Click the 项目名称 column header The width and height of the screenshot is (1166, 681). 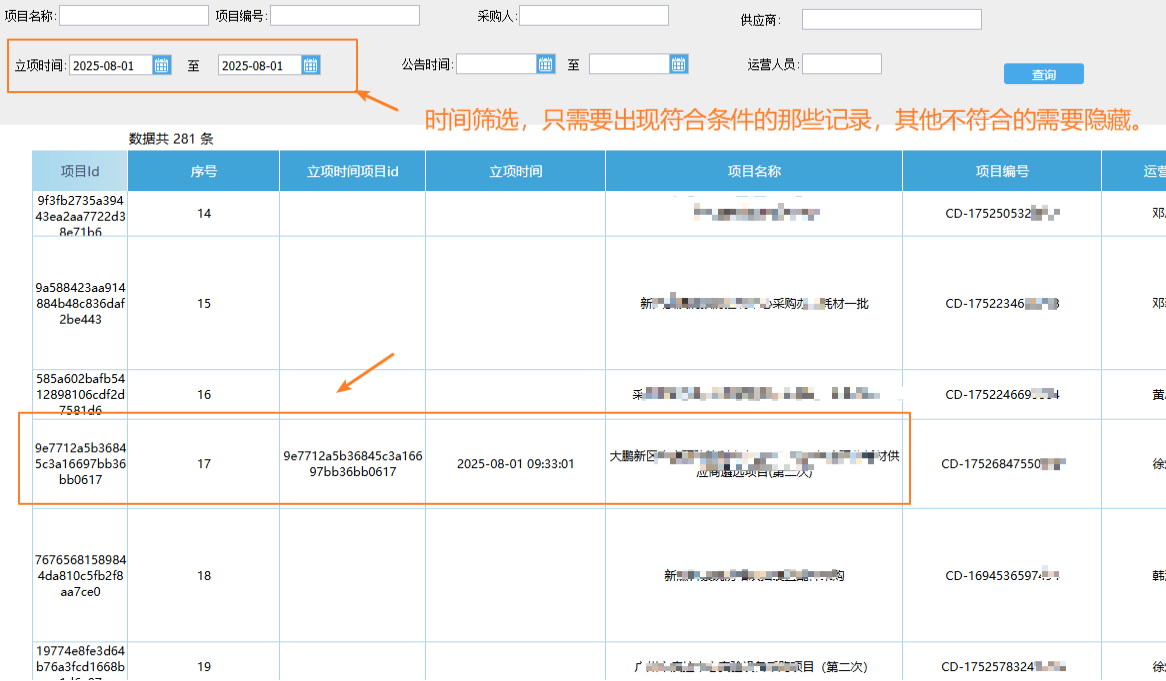pos(754,171)
